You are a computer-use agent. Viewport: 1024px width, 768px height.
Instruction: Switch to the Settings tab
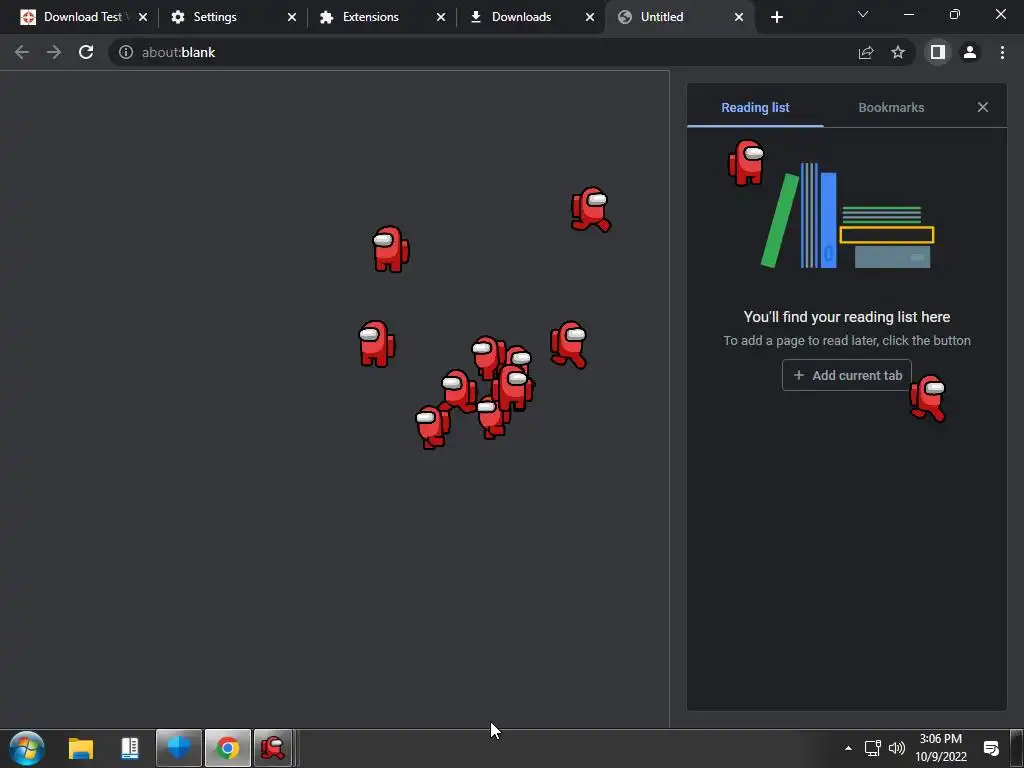coord(232,17)
